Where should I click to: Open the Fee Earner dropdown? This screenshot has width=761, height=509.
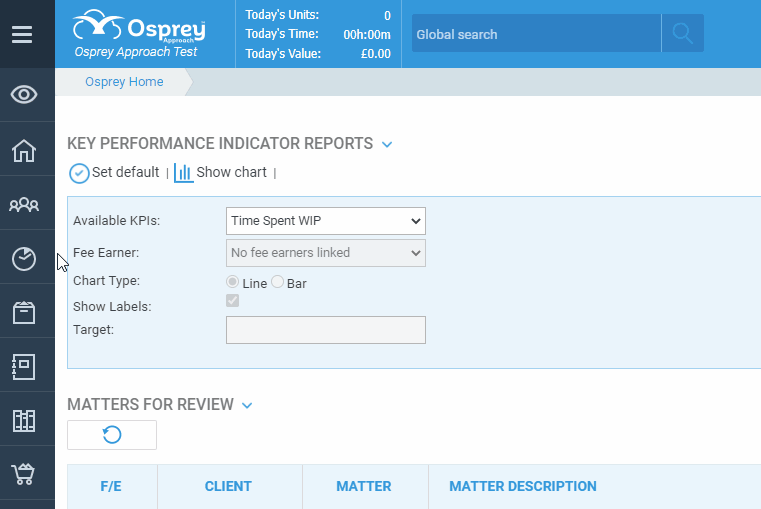pyautogui.click(x=326, y=253)
